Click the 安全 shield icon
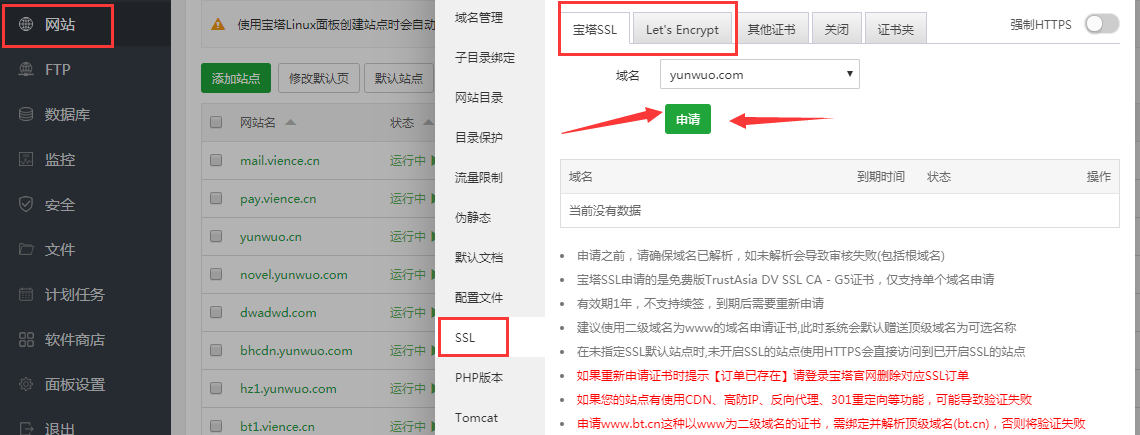The width and height of the screenshot is (1140, 435). point(26,205)
